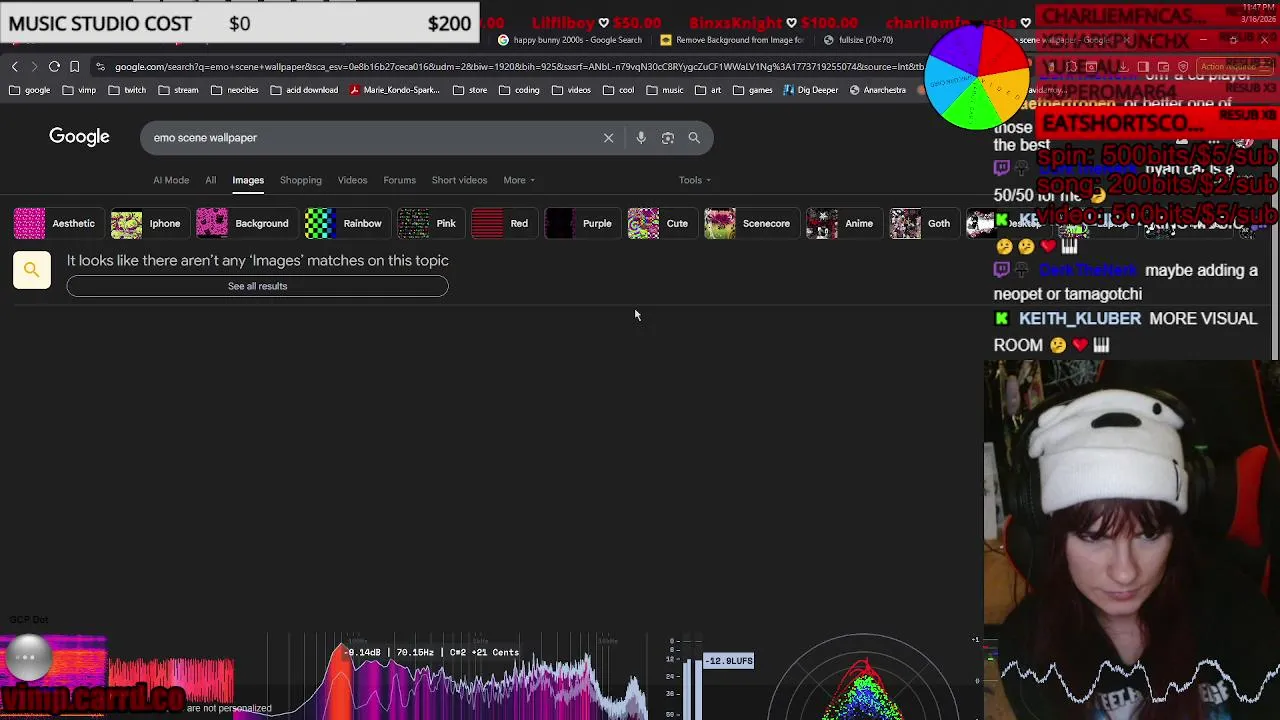Open the 'acid download' bookmarks folder
The height and width of the screenshot is (720, 1280).
304,90
